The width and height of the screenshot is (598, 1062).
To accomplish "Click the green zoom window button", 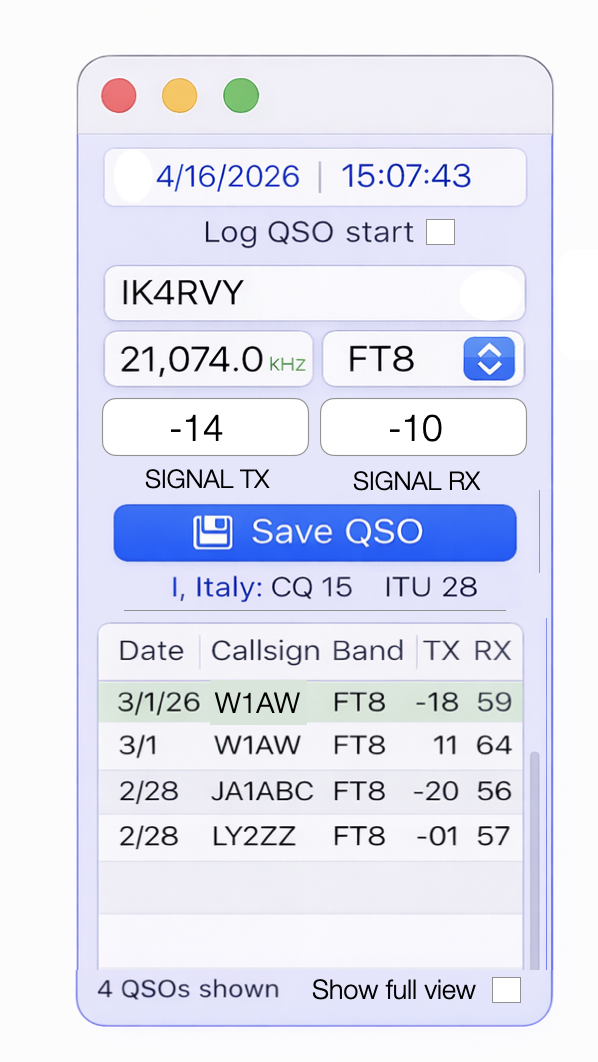I will pyautogui.click(x=241, y=95).
